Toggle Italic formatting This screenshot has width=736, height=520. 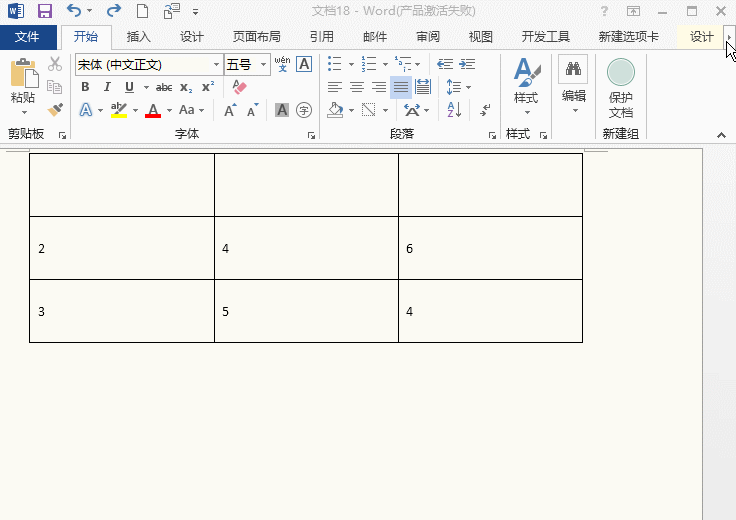[x=107, y=87]
